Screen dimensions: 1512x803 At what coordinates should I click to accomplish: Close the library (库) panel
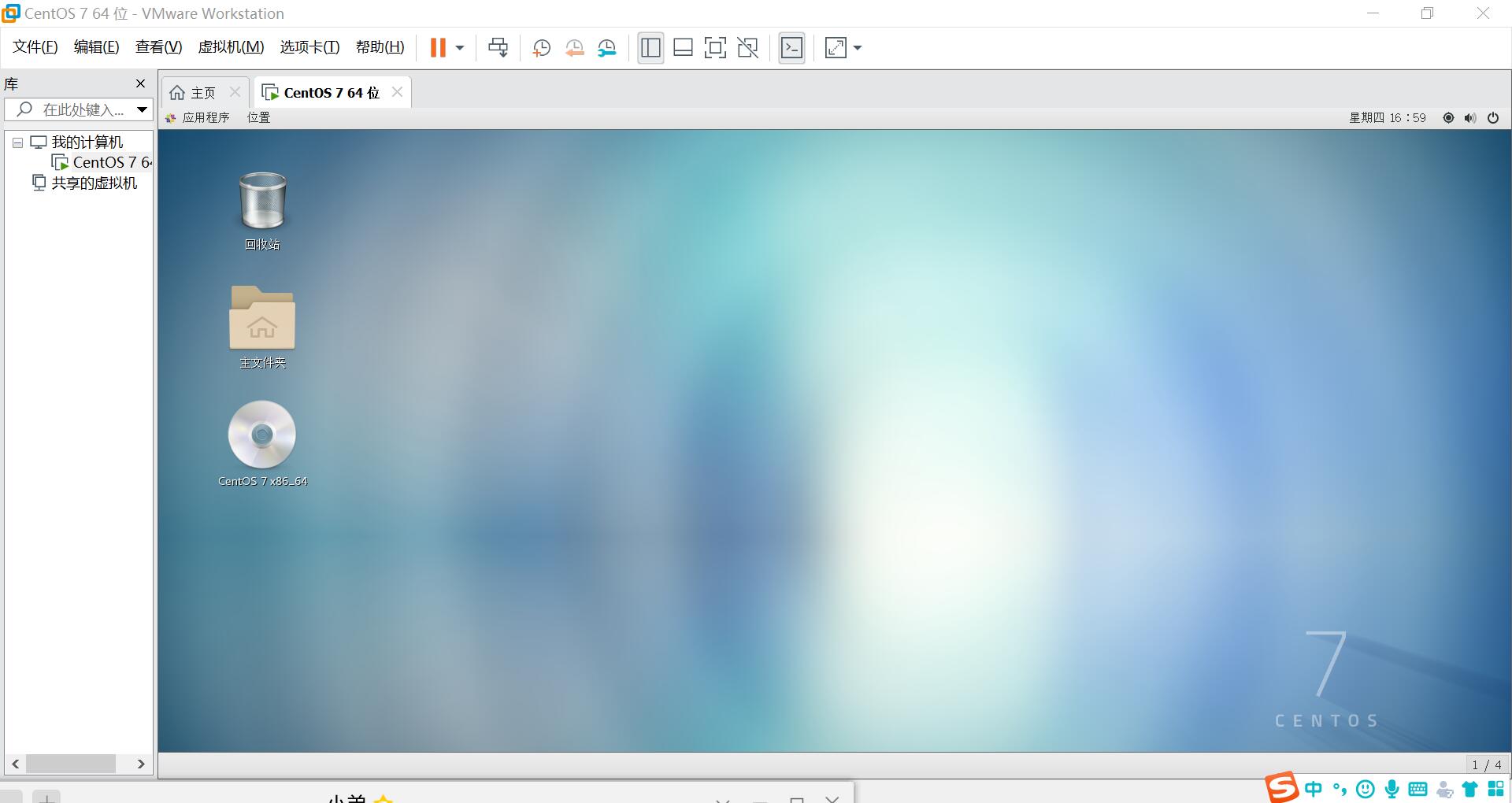[140, 83]
